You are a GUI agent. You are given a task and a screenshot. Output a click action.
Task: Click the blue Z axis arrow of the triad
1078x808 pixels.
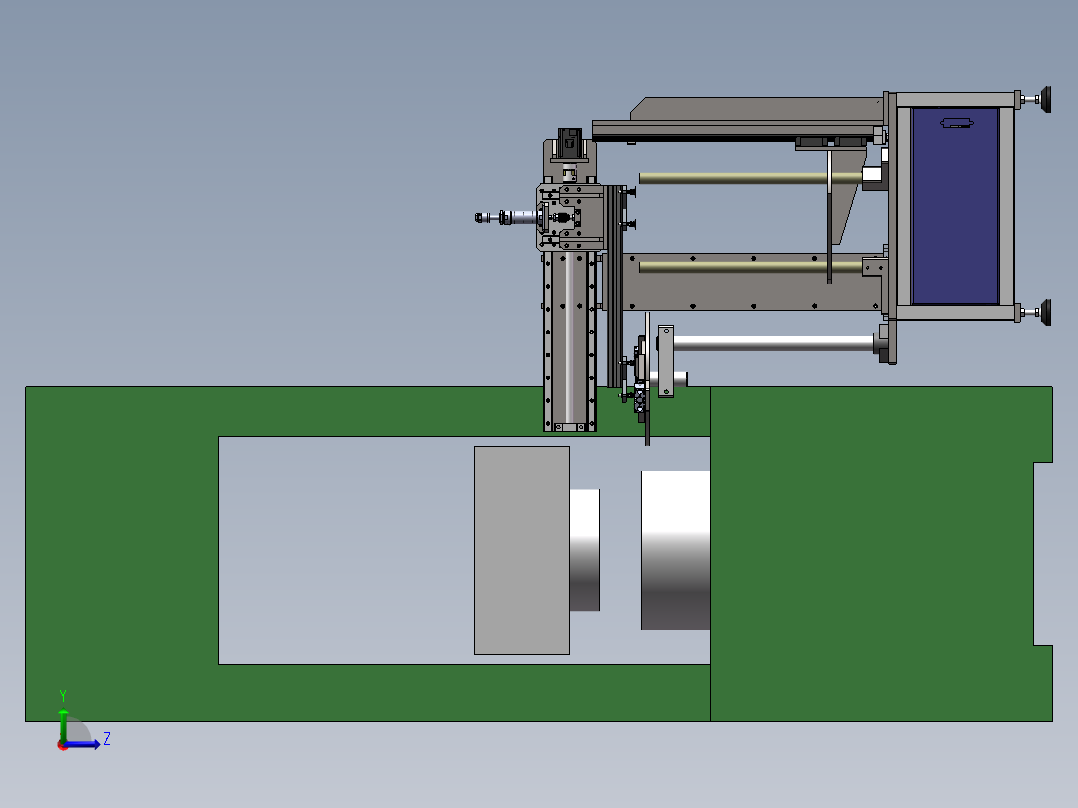pos(82,744)
